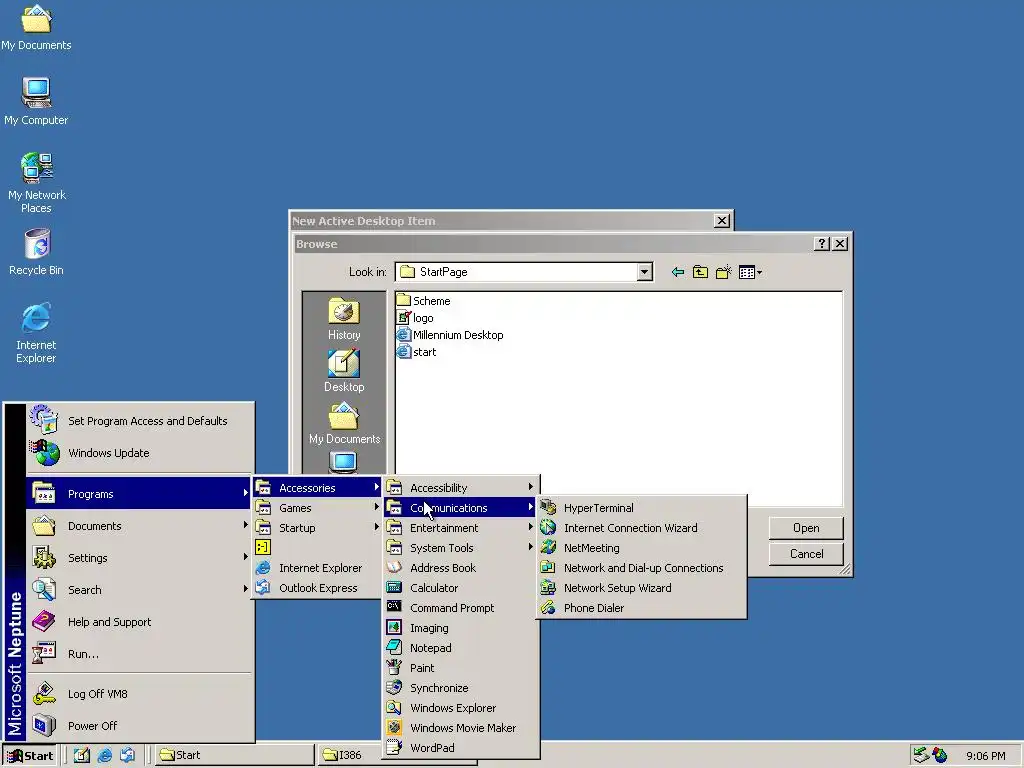Open the Run dialog
1024x768 pixels.
pyautogui.click(x=139, y=654)
